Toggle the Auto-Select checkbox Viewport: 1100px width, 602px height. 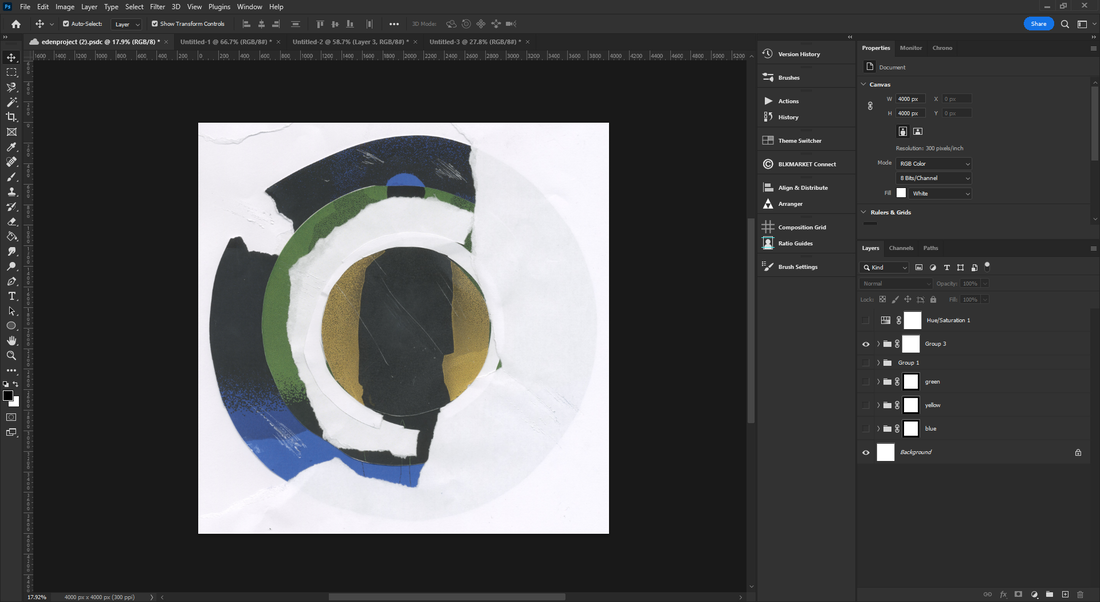tap(66, 24)
